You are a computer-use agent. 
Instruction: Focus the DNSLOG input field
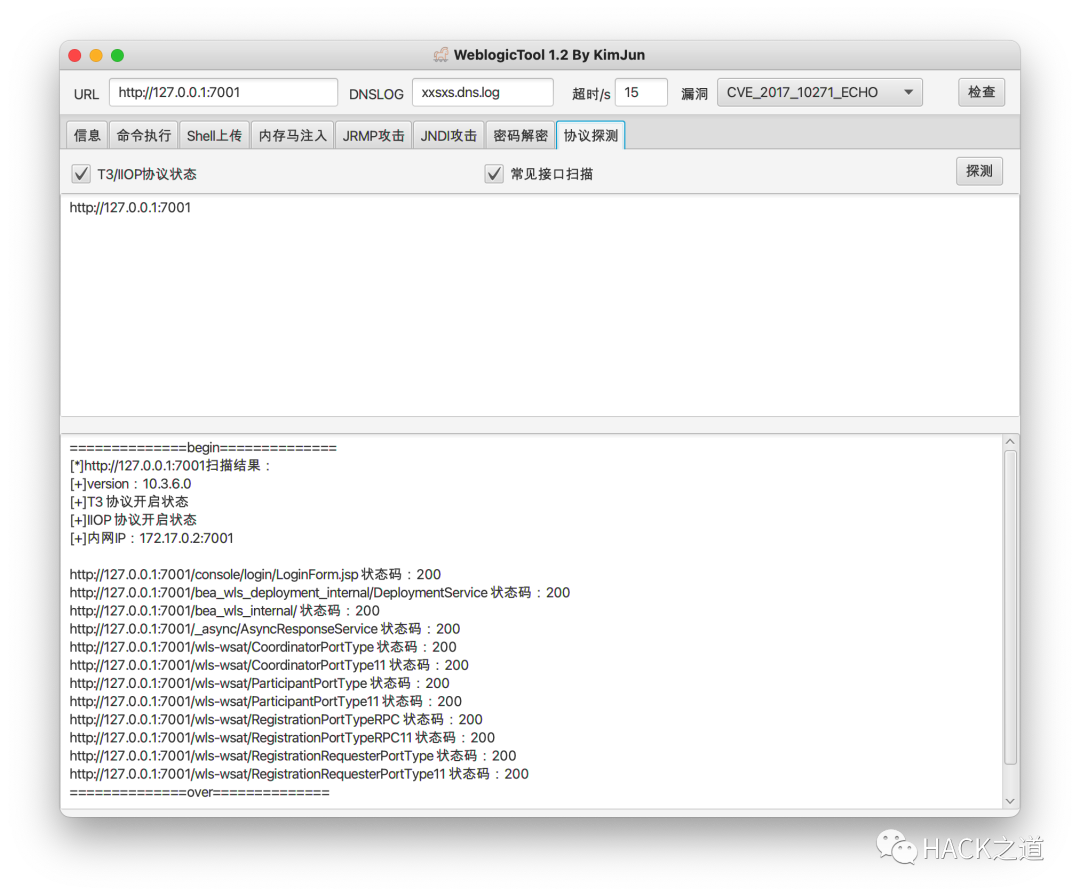tap(483, 92)
